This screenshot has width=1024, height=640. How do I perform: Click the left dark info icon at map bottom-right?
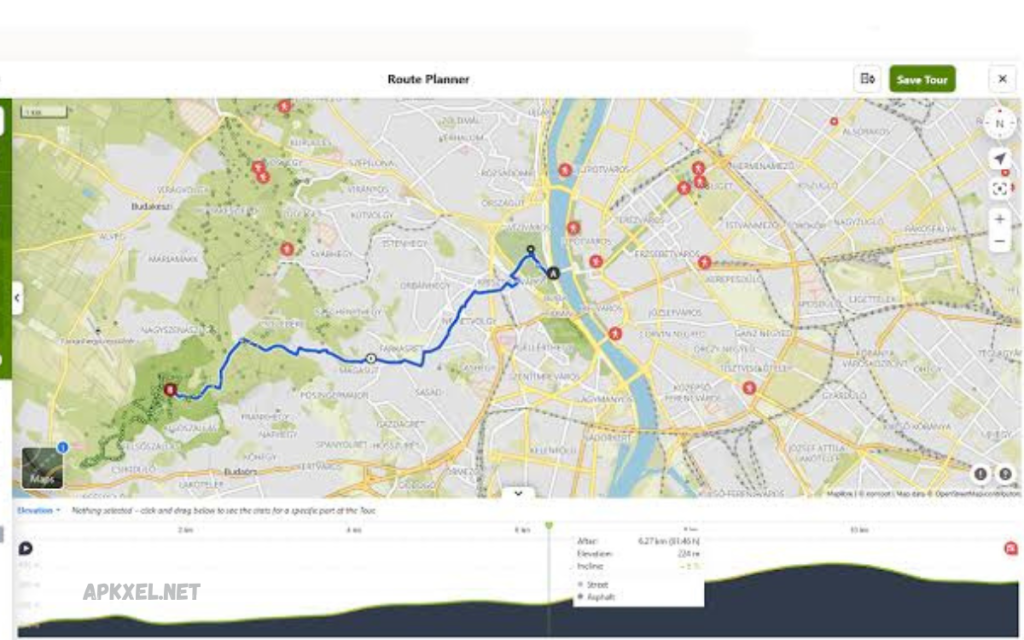click(980, 474)
